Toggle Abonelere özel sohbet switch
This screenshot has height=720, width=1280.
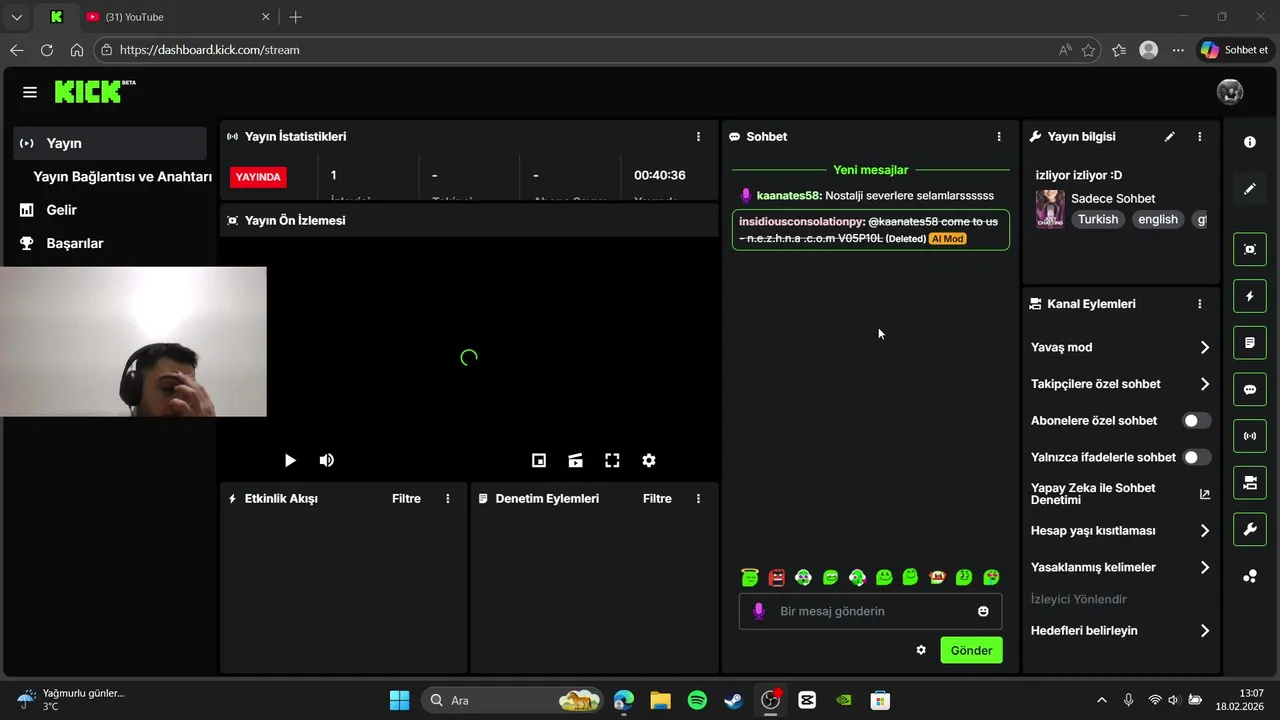[x=1197, y=421]
